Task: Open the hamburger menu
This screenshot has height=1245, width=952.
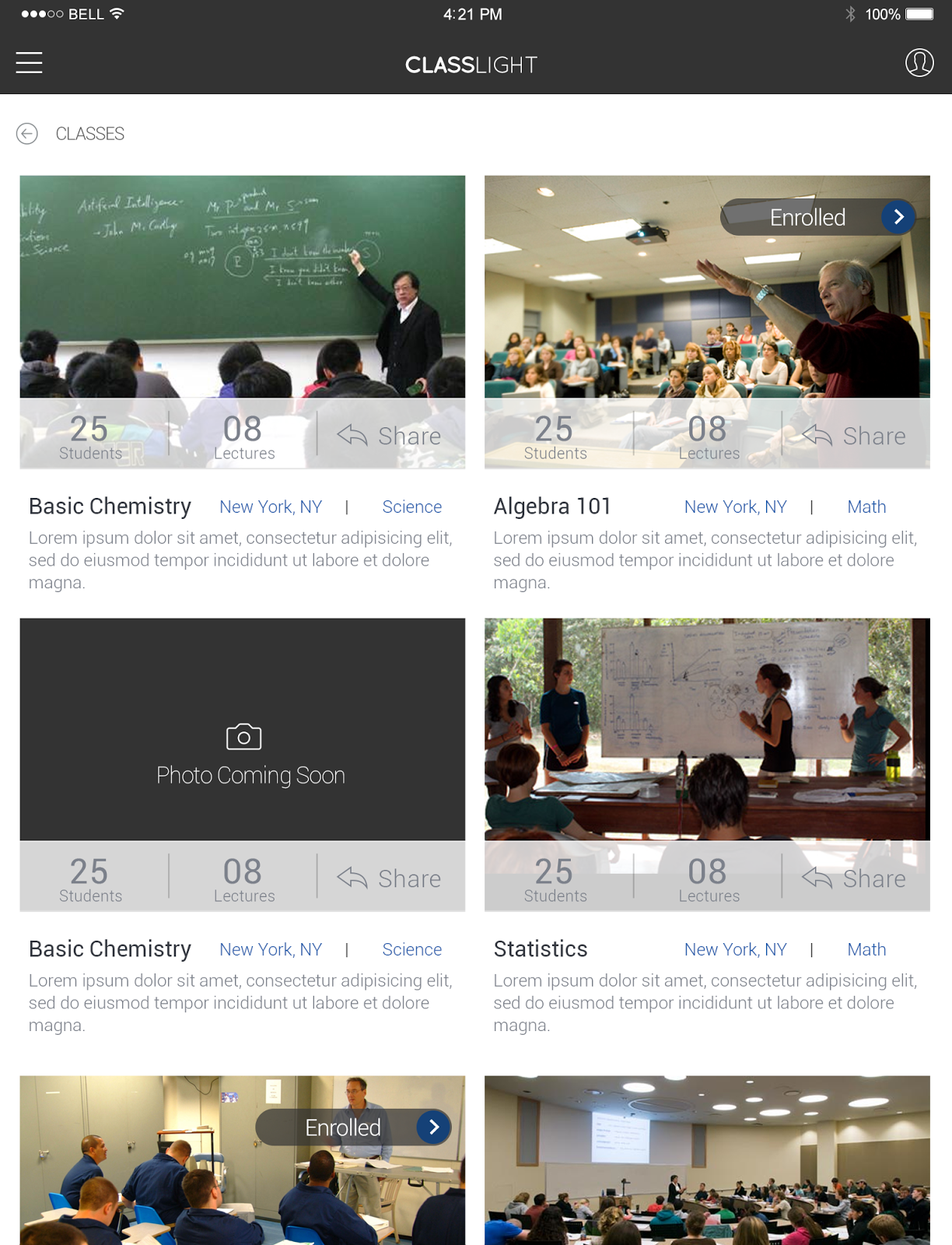Action: pyautogui.click(x=29, y=62)
